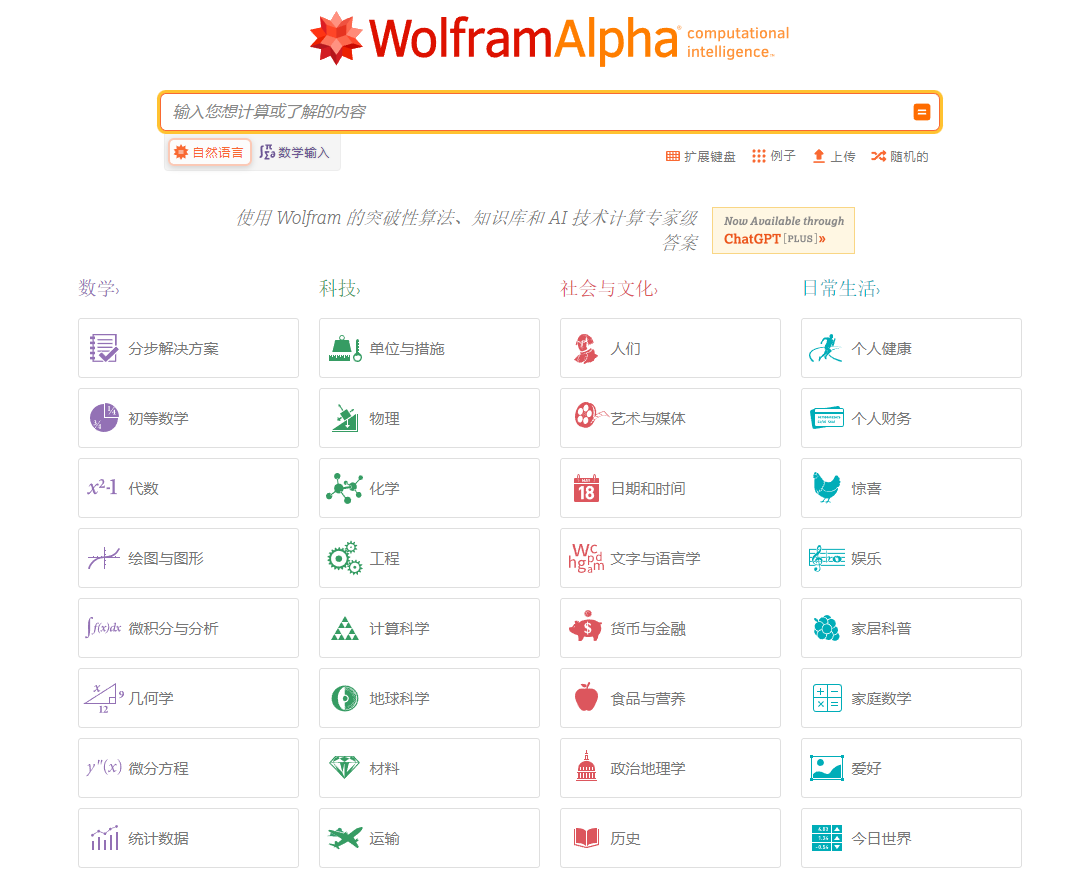The height and width of the screenshot is (875, 1087).
Task: Open the 数学 category heading
Action: coord(98,288)
